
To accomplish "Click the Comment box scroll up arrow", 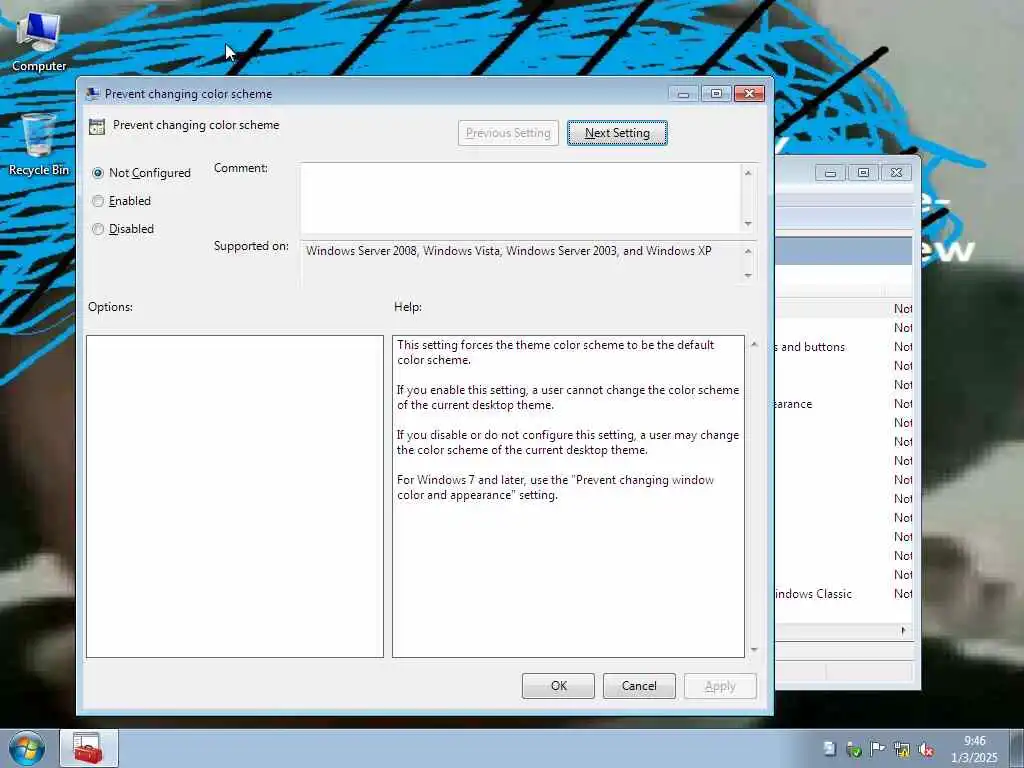I will click(x=748, y=172).
